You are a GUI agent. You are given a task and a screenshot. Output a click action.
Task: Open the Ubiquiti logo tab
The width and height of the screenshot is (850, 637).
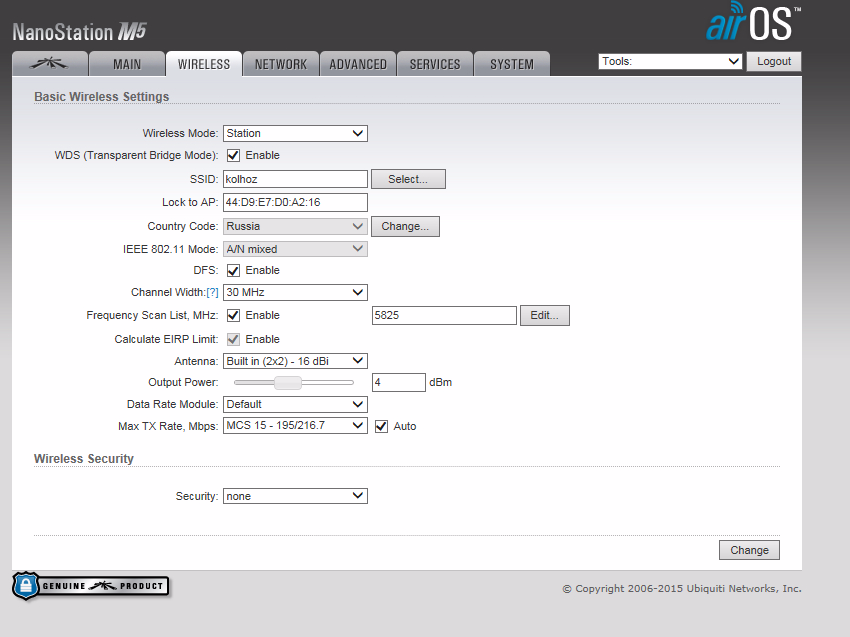coord(50,64)
